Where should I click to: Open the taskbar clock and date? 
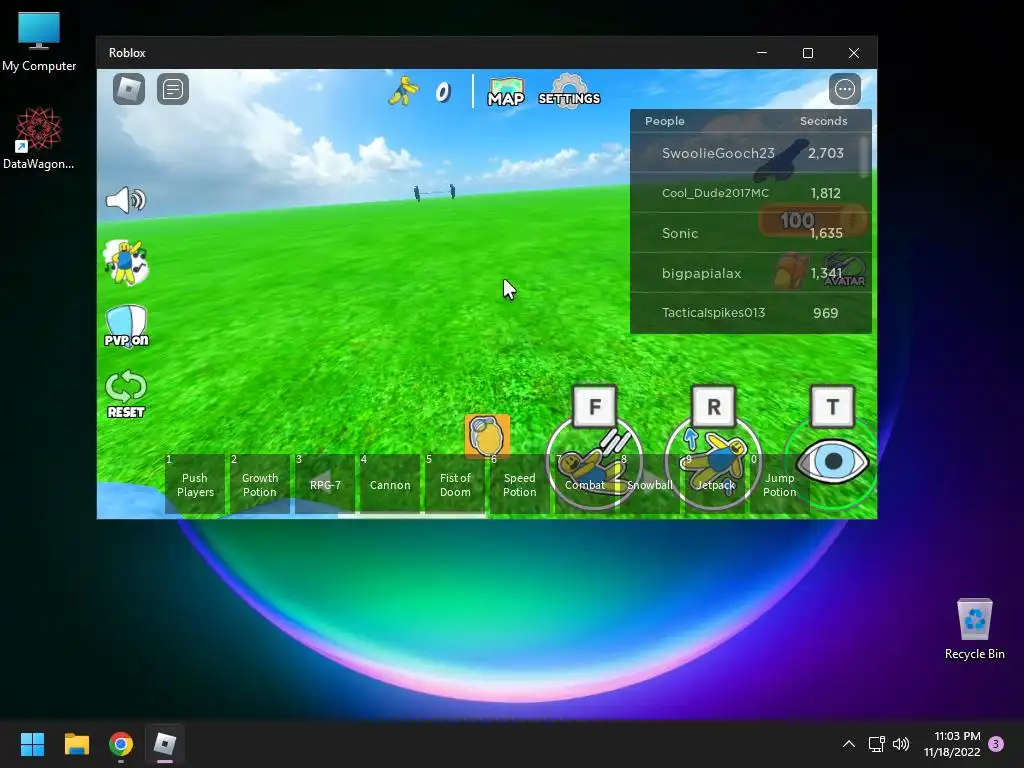pos(952,744)
